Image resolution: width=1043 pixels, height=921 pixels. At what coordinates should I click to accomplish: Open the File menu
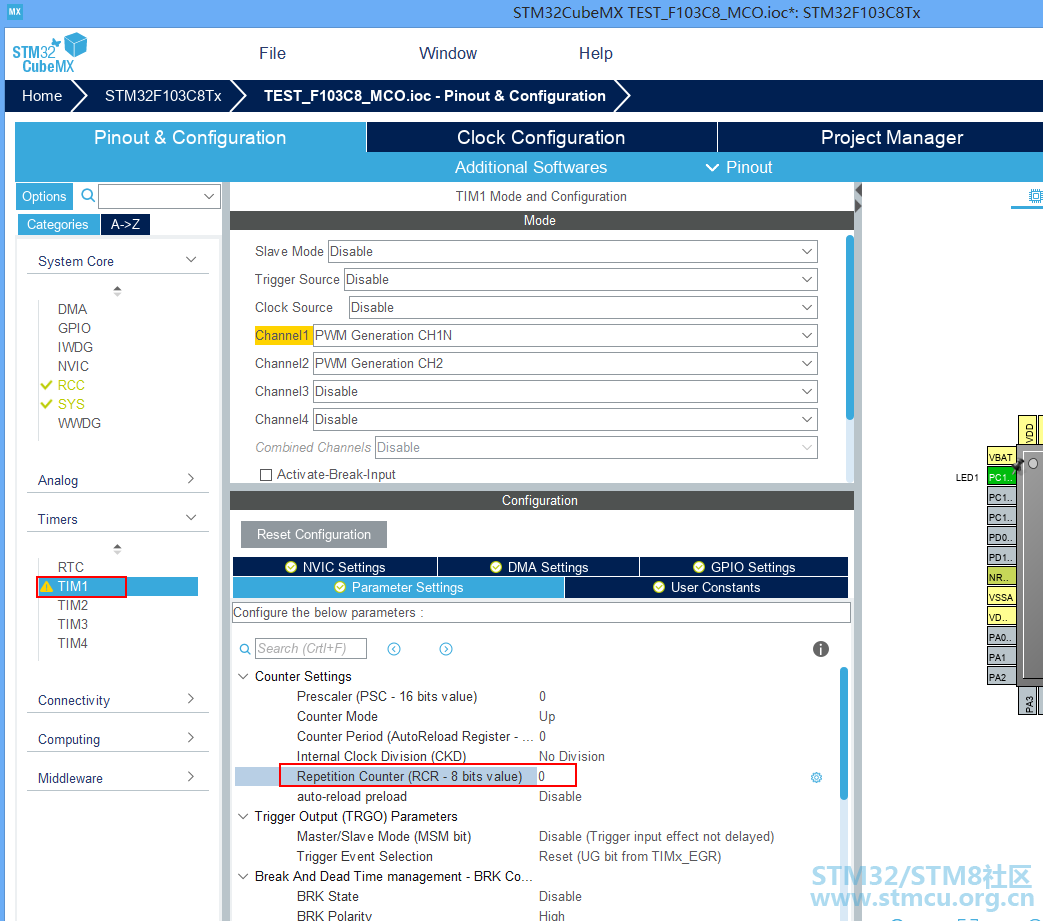272,53
